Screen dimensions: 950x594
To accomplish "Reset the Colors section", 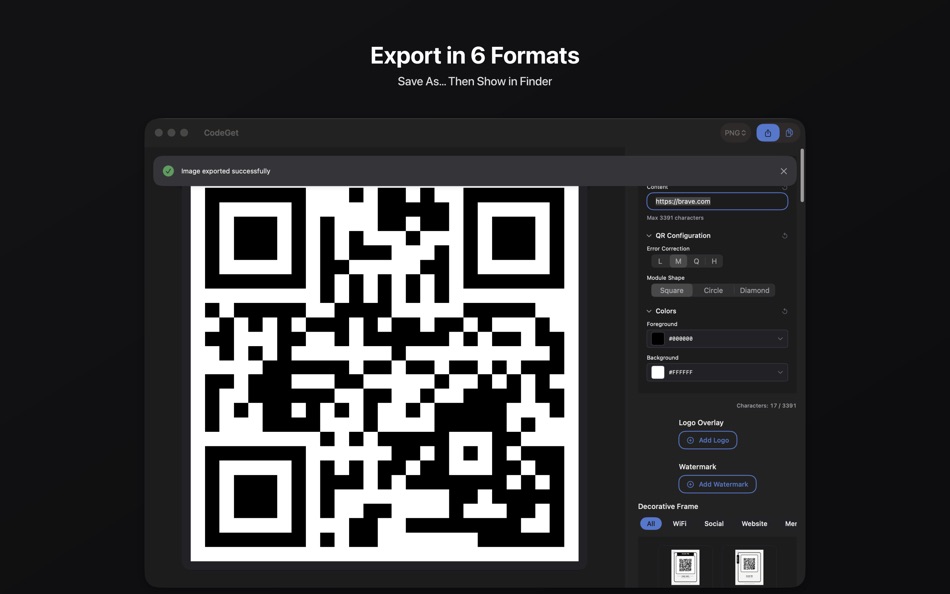I will pos(785,311).
